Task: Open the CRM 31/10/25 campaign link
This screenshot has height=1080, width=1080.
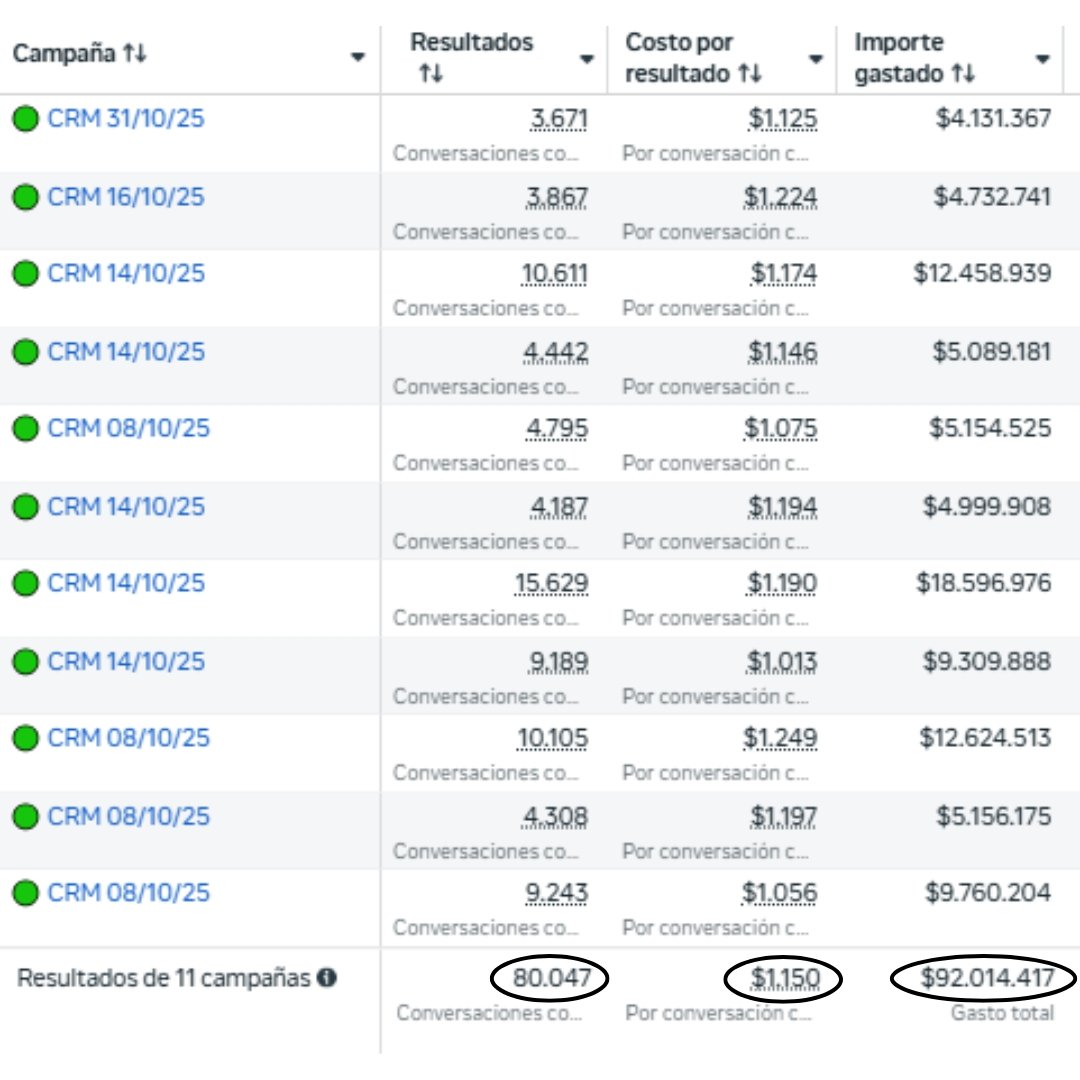Action: click(x=126, y=119)
